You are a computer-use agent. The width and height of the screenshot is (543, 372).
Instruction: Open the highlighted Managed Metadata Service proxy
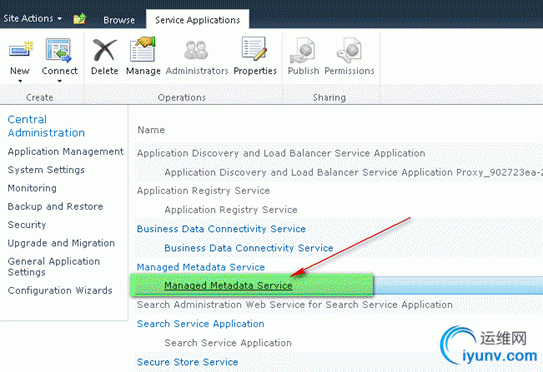[228, 285]
